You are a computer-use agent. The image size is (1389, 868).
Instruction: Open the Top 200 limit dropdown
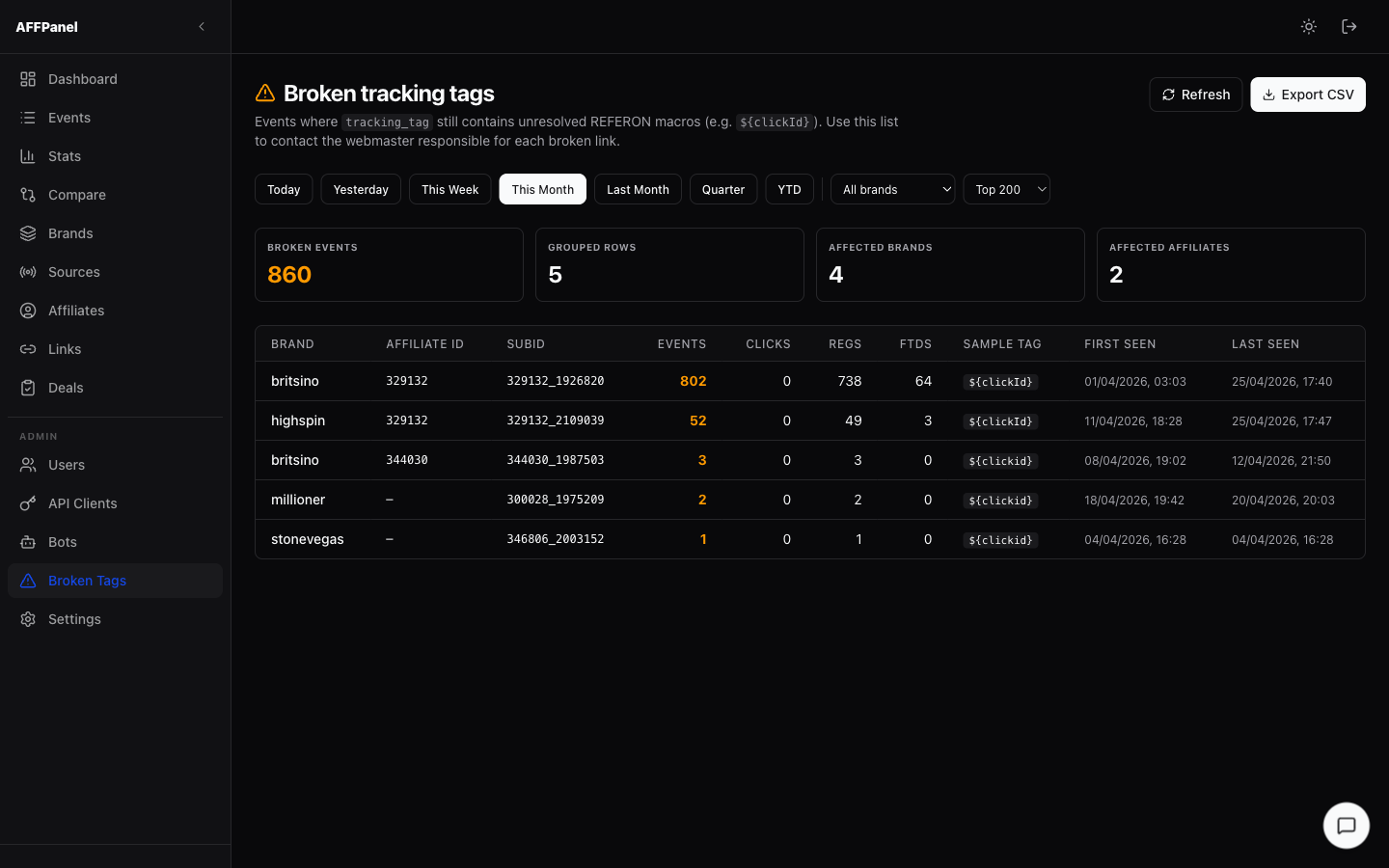1006,189
